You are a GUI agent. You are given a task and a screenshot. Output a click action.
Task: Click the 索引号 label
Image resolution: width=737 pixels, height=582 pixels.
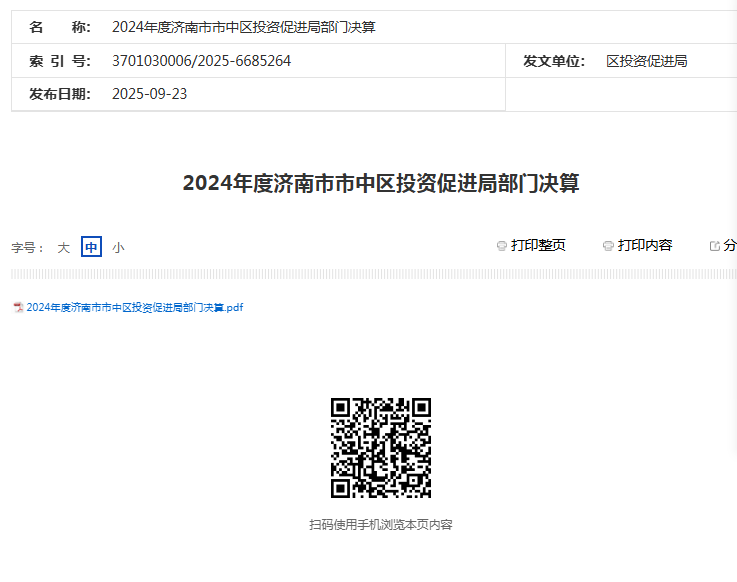(60, 61)
